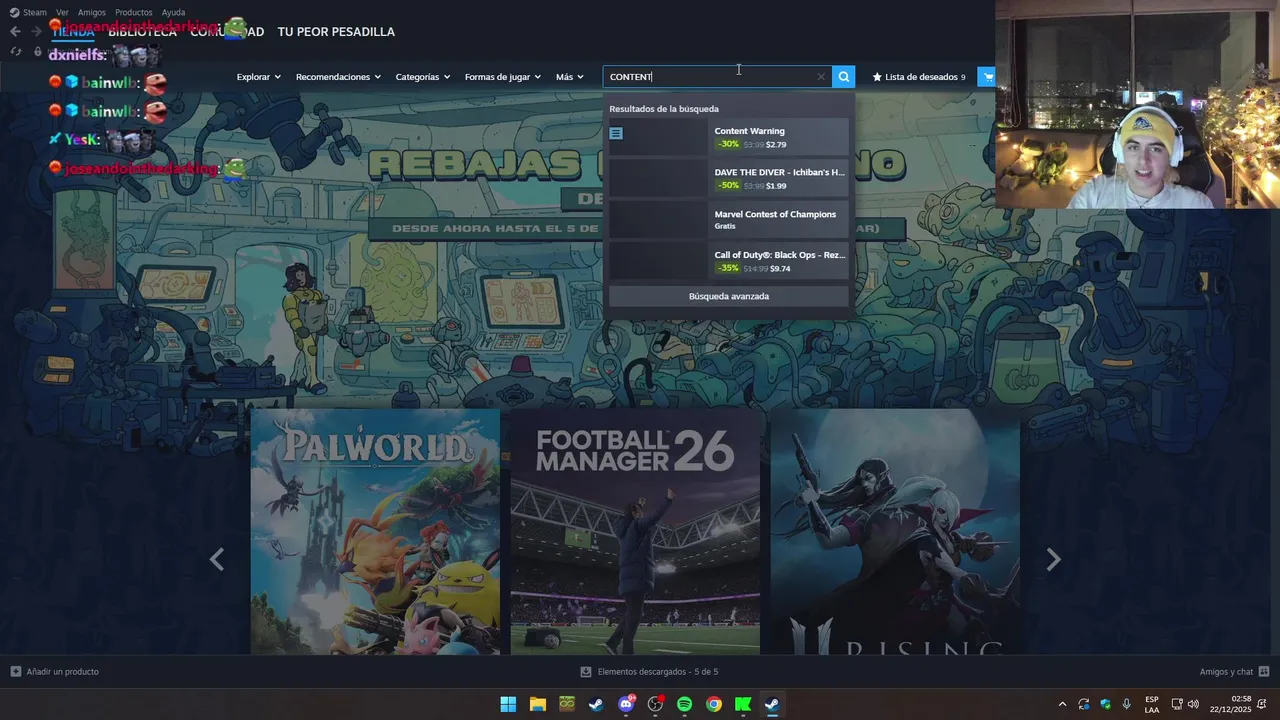Image resolution: width=1280 pixels, height=720 pixels.
Task: Expand the Categorías dropdown
Action: 422,77
